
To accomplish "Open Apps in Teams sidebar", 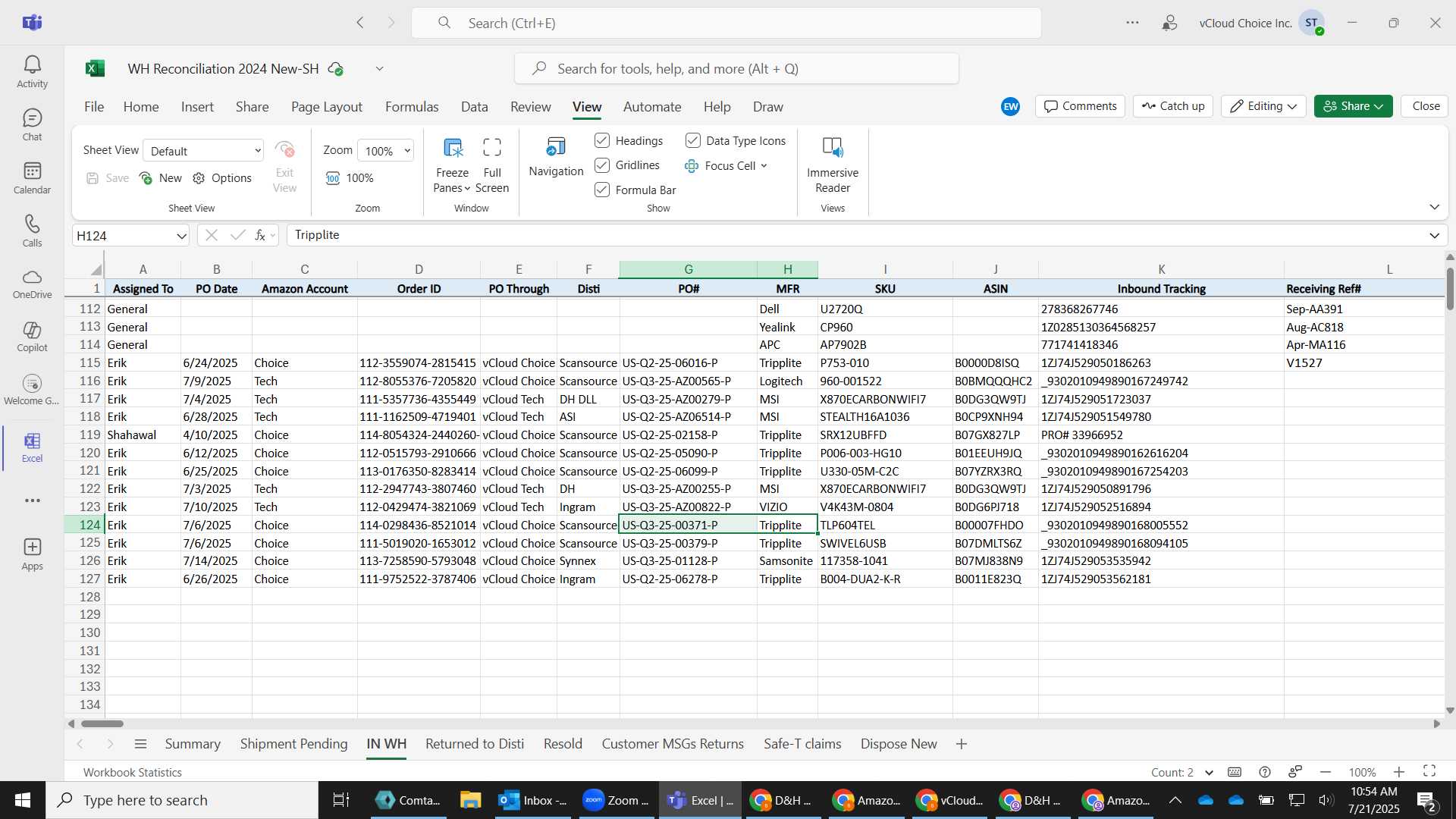I will click(32, 554).
